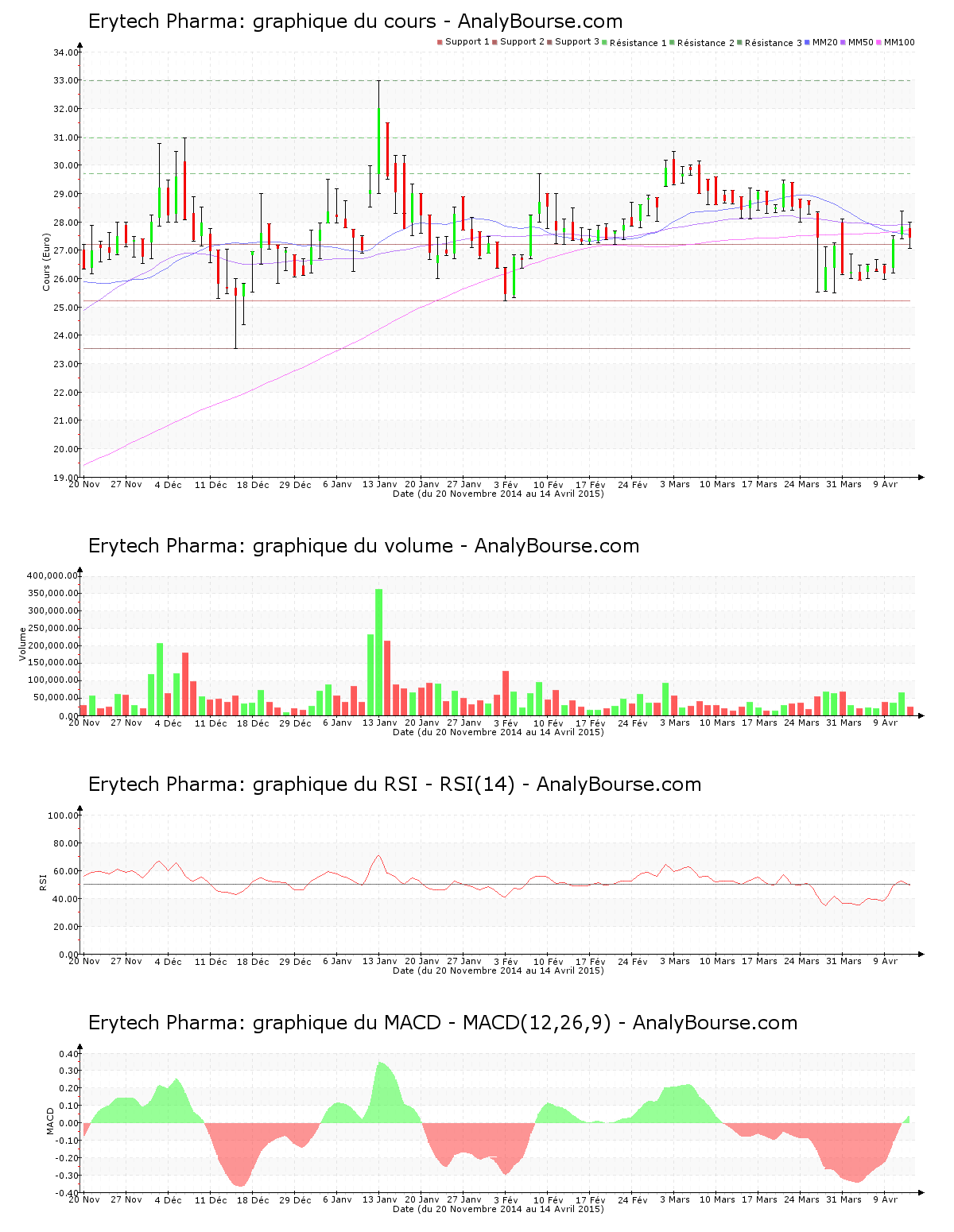Click '13 Janv' date on price chart
Image resolution: width=954 pixels, height=1232 pixels.
click(x=380, y=484)
